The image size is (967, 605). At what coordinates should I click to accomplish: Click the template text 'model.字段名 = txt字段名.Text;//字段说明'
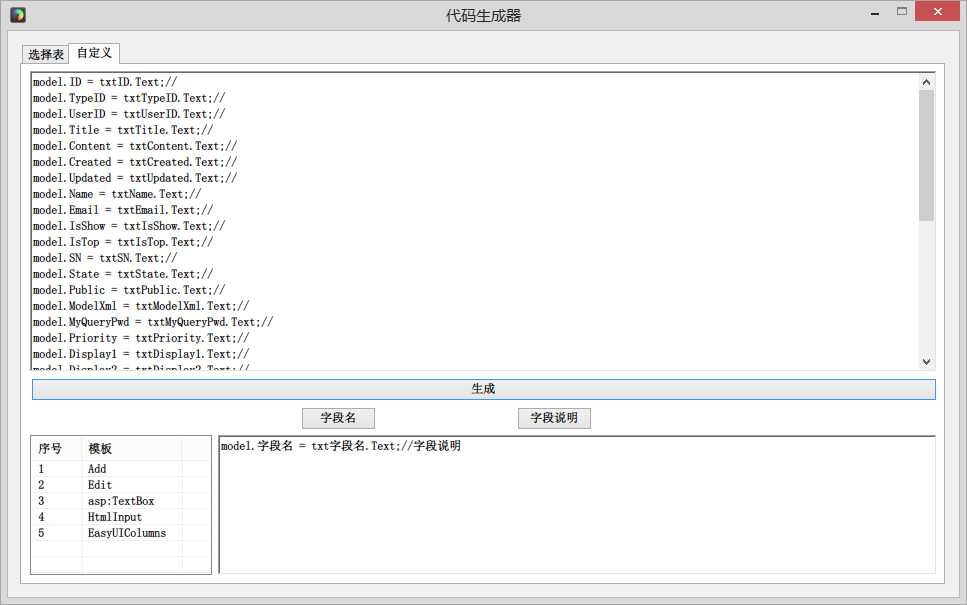(341, 446)
